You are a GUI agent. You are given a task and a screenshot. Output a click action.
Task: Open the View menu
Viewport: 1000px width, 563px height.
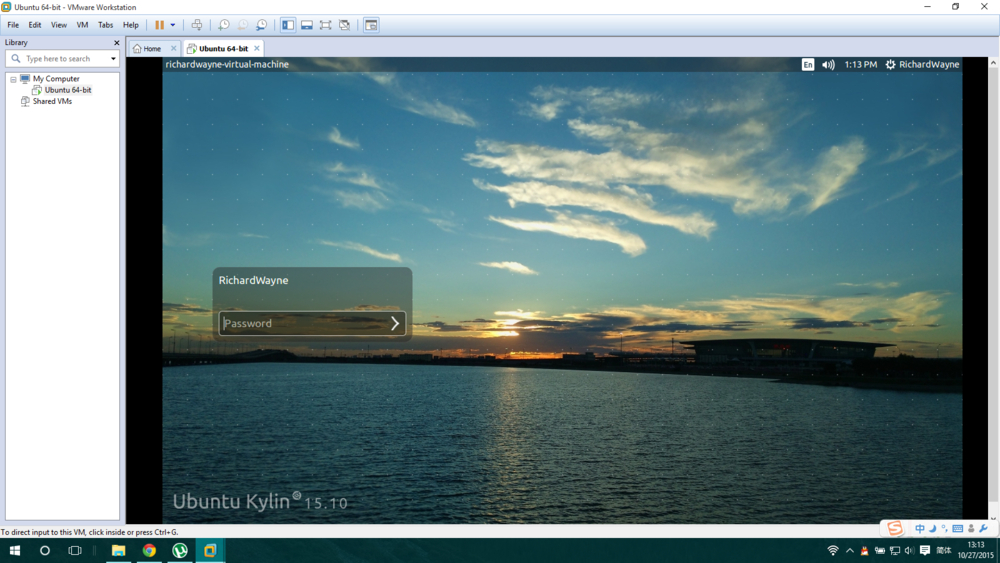pos(59,25)
